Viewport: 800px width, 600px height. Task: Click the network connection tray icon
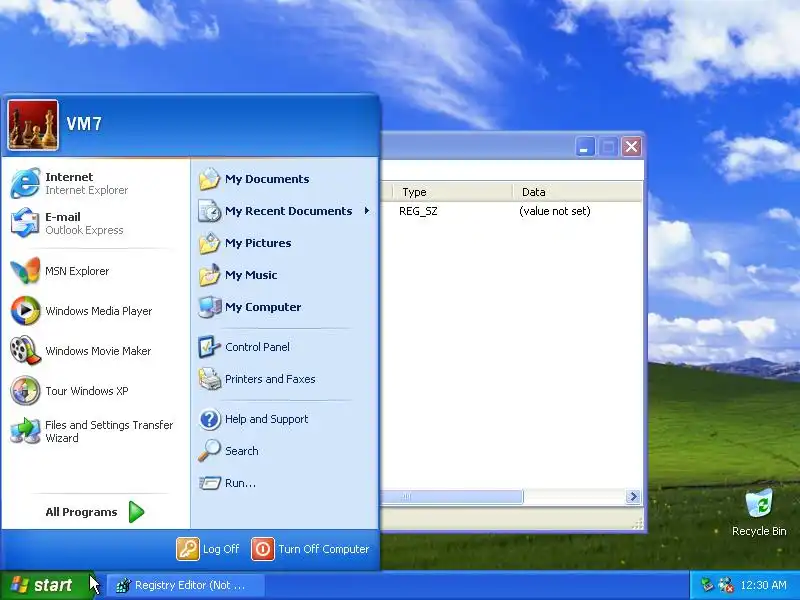coord(726,585)
